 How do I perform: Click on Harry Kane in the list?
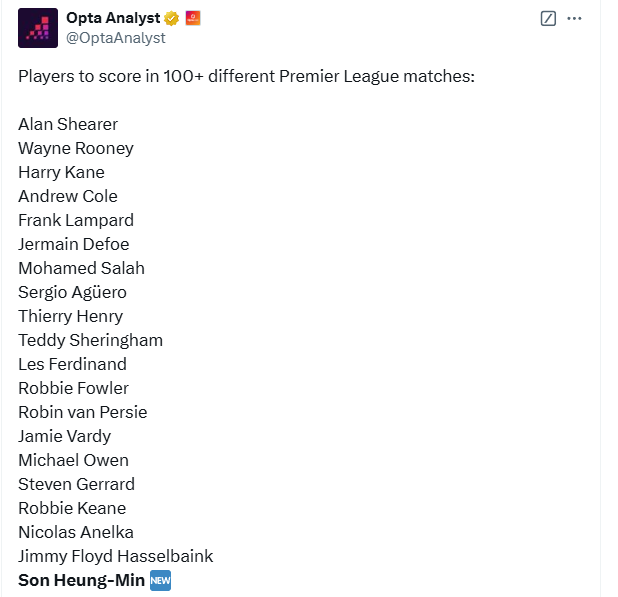[x=61, y=172]
